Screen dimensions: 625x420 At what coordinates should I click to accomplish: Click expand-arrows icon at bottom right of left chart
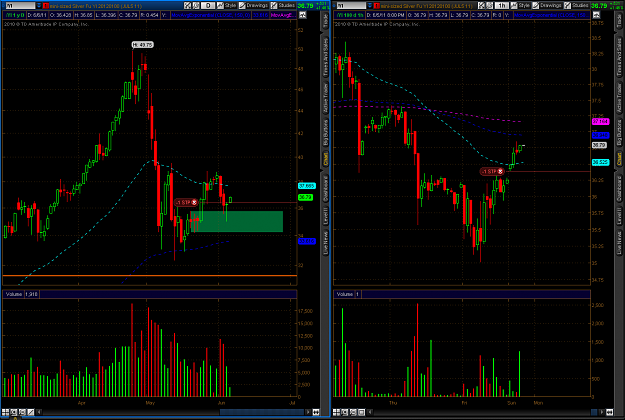pyautogui.click(x=316, y=412)
